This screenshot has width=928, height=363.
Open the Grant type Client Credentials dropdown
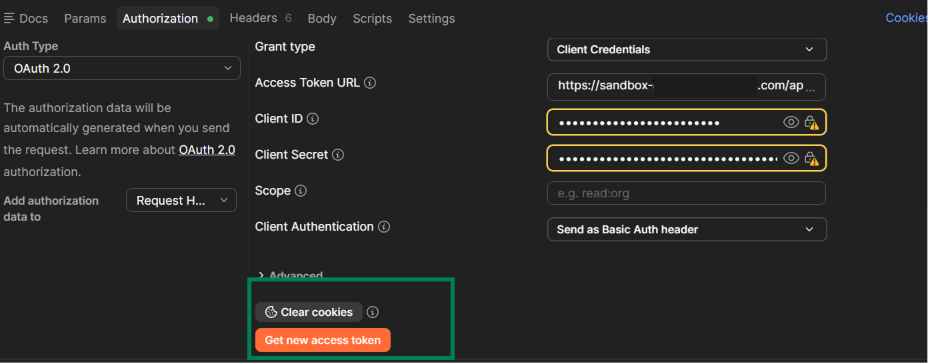click(x=687, y=49)
